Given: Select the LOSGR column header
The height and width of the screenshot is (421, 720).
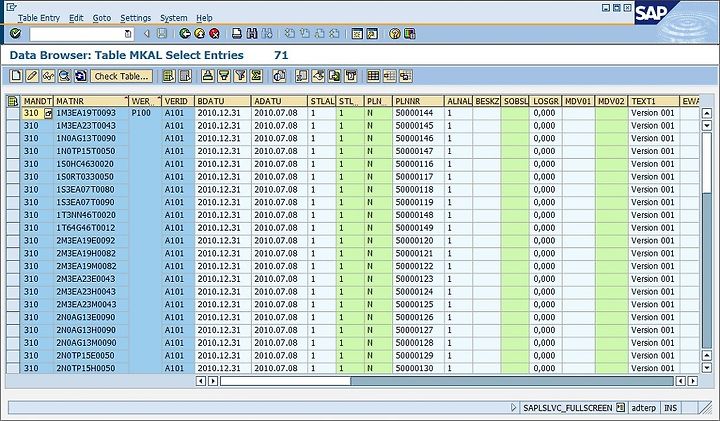Looking at the screenshot, I should click(546, 101).
